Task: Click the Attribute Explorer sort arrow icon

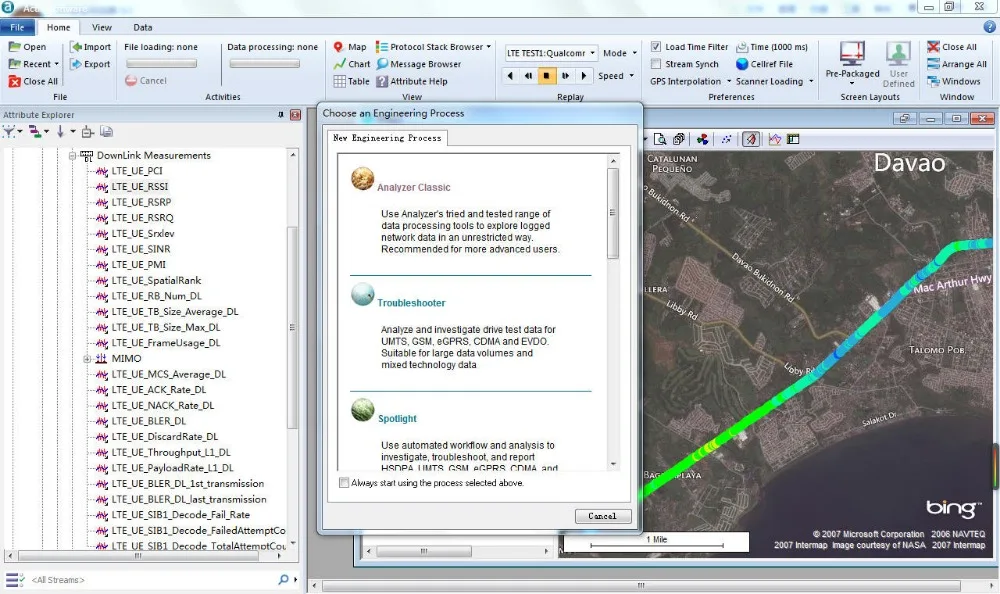Action: (61, 132)
